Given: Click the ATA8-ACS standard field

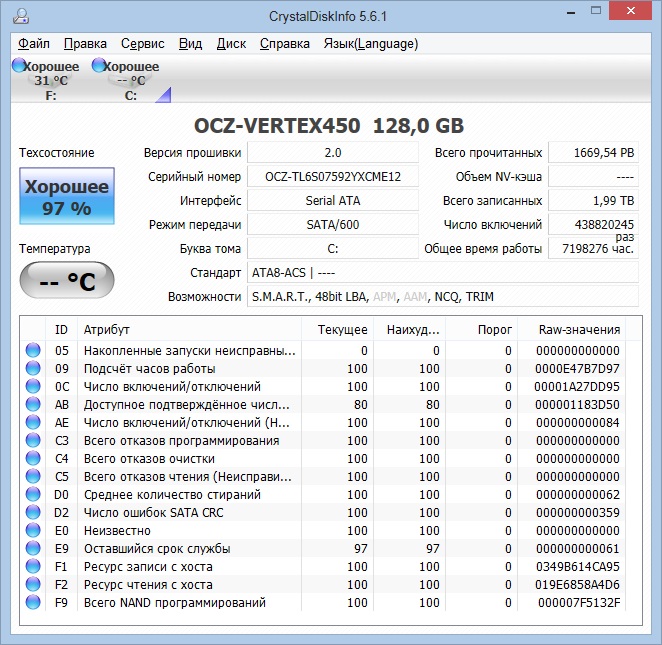Looking at the screenshot, I should point(442,273).
